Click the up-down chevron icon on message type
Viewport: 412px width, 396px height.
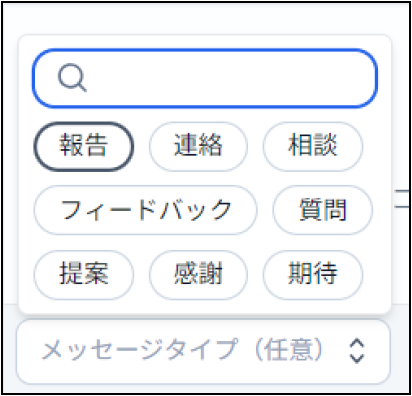click(x=357, y=351)
